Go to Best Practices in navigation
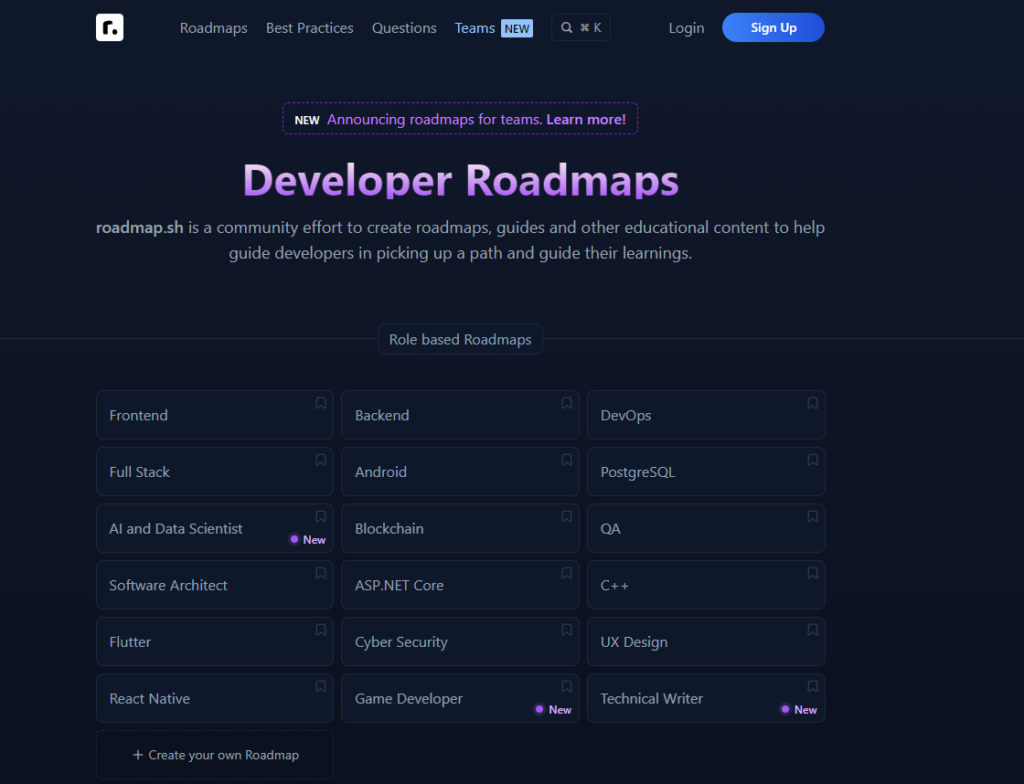Image resolution: width=1024 pixels, height=784 pixels. point(310,28)
